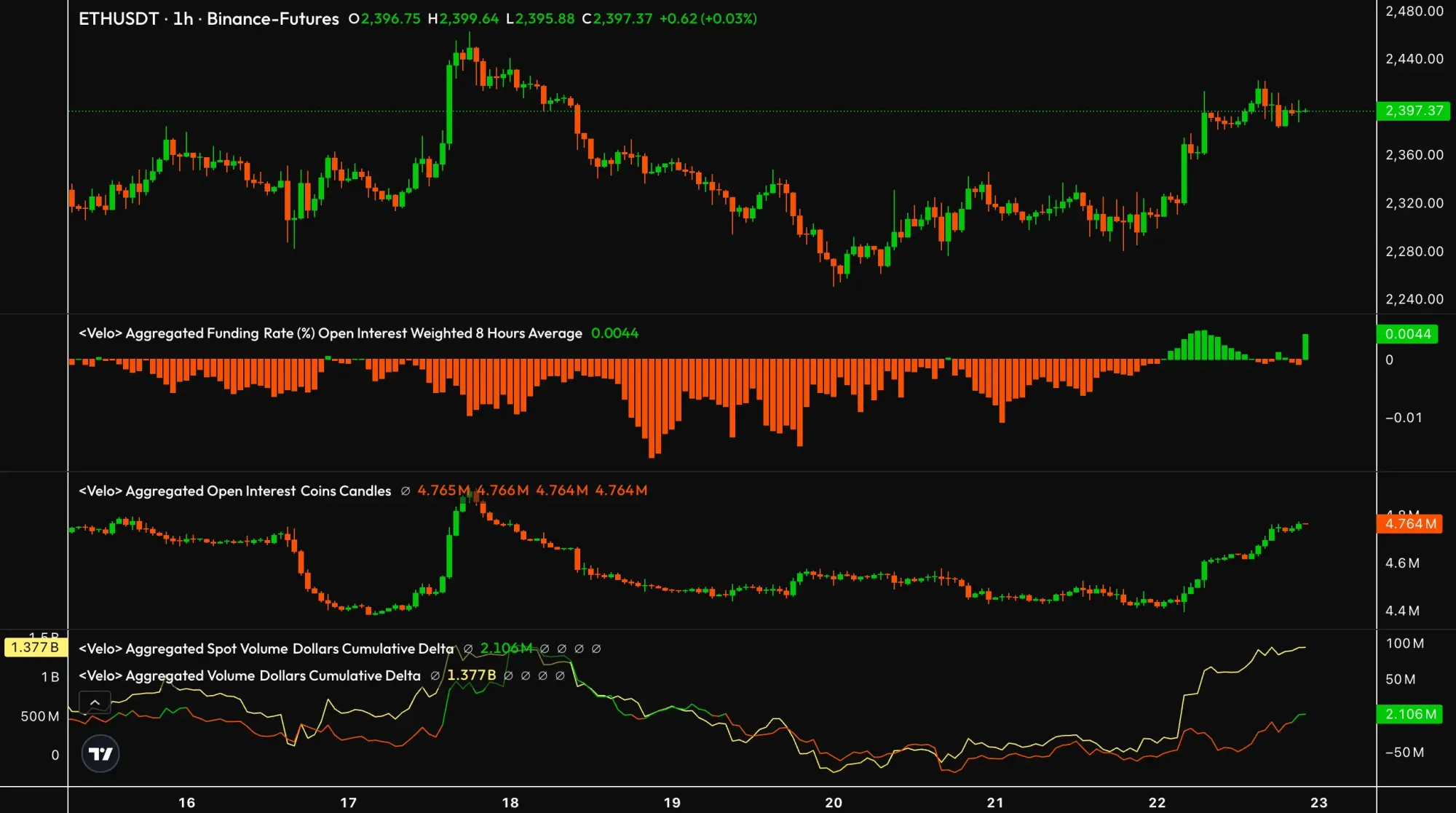Click first null symbol on Open Interest legend

(x=405, y=491)
